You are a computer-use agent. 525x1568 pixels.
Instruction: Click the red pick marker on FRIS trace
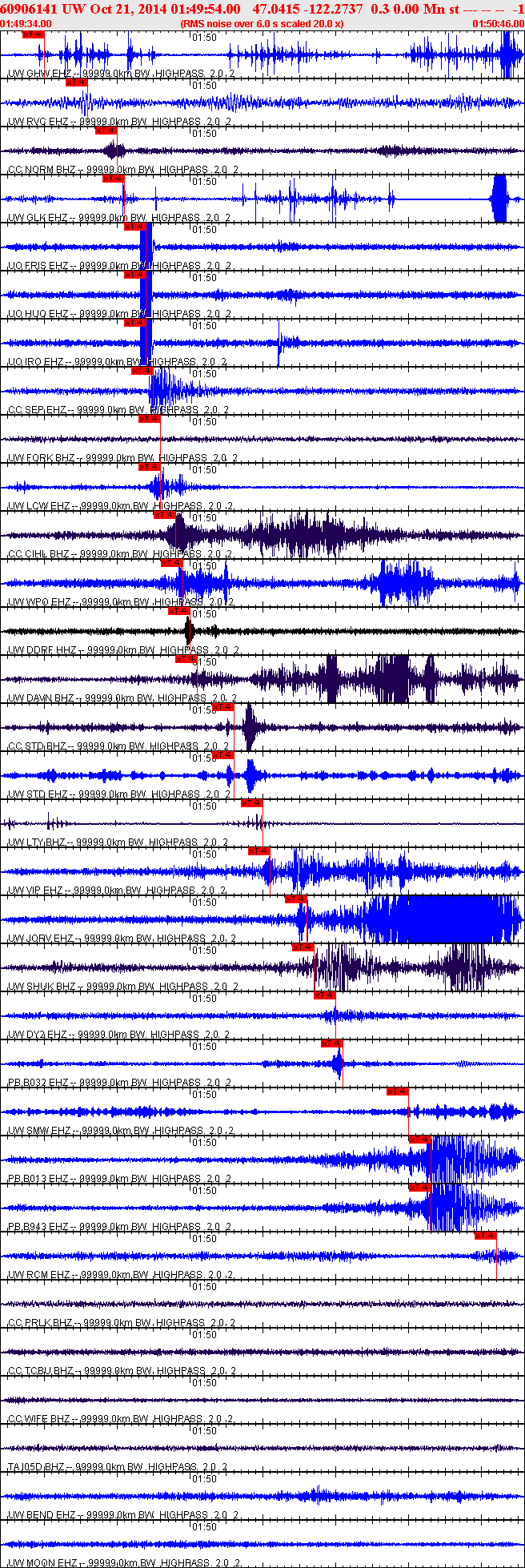pos(134,227)
